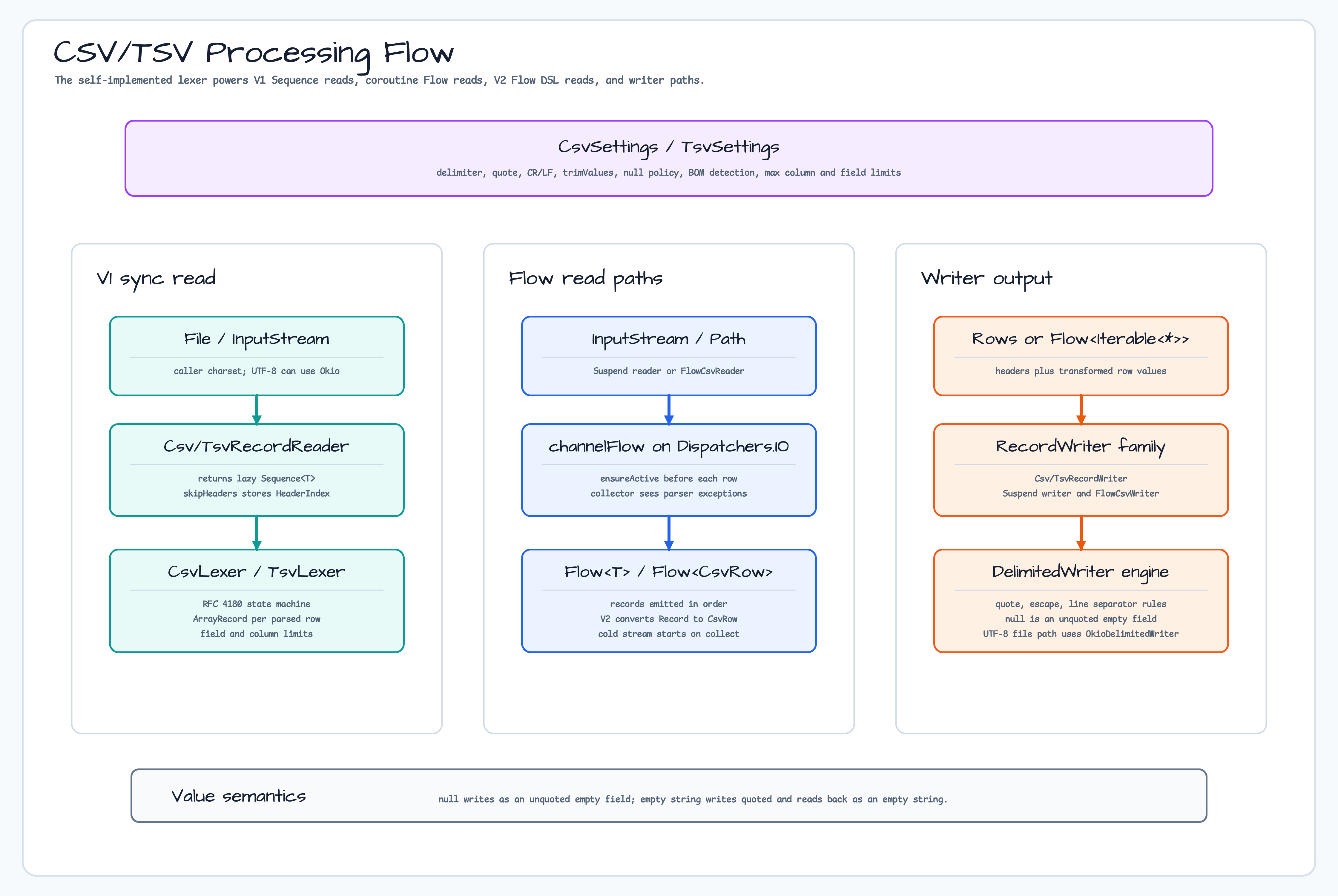The height and width of the screenshot is (896, 1338).
Task: Click 'Suspend reader or FlowCsvReader' text
Action: tap(668, 372)
